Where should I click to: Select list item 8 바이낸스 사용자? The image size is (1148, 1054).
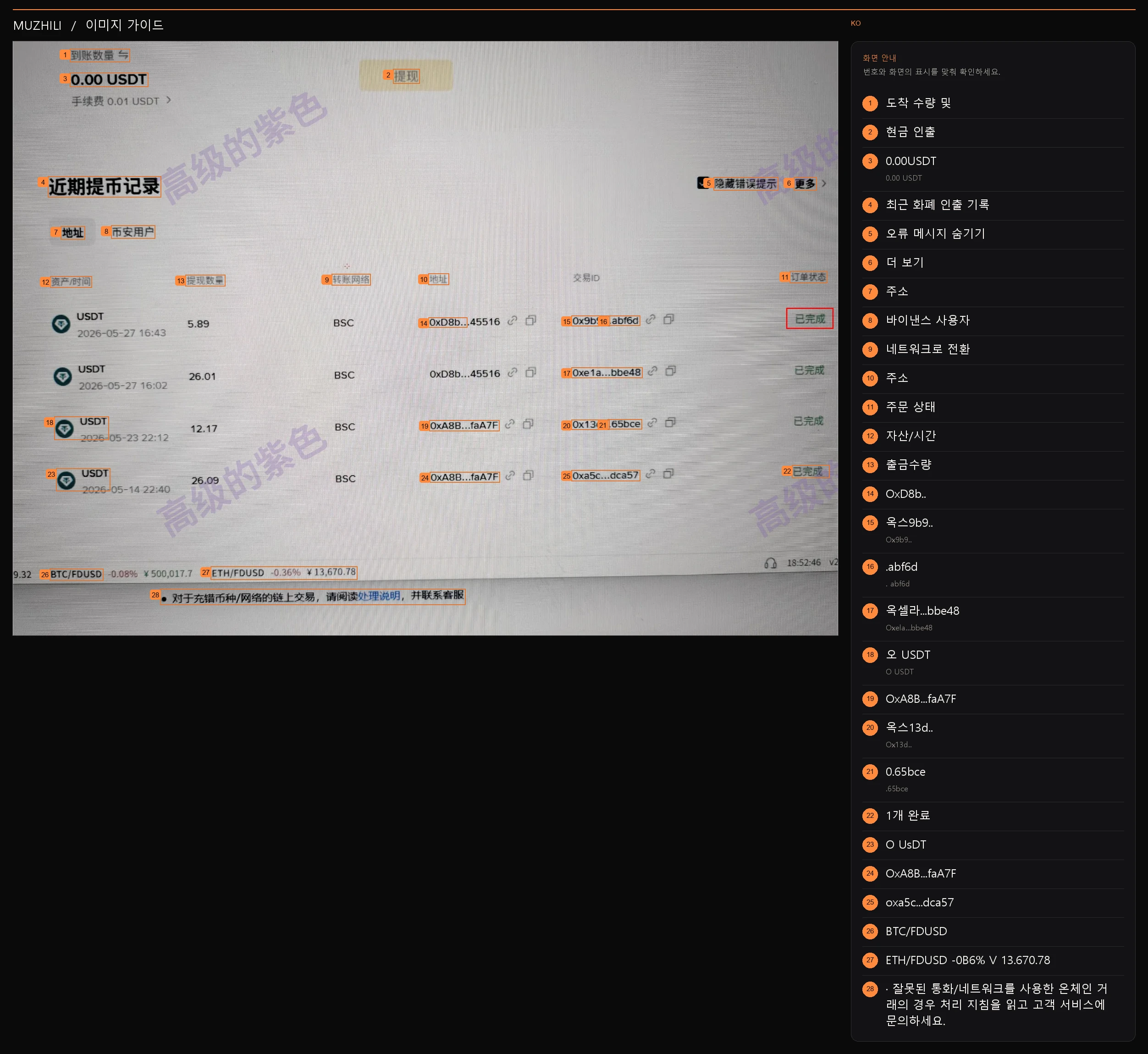click(993, 320)
